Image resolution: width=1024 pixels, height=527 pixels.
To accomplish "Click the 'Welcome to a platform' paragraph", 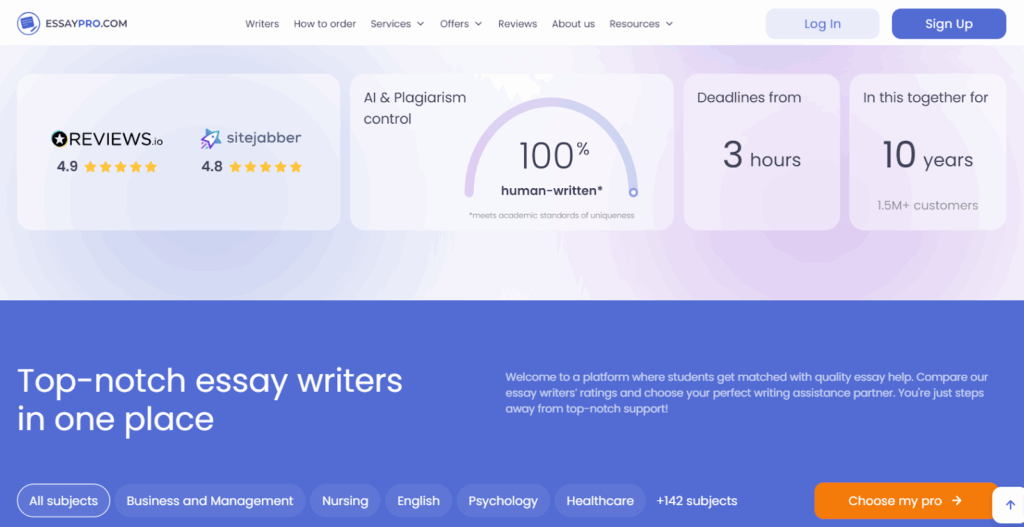I will click(x=746, y=393).
